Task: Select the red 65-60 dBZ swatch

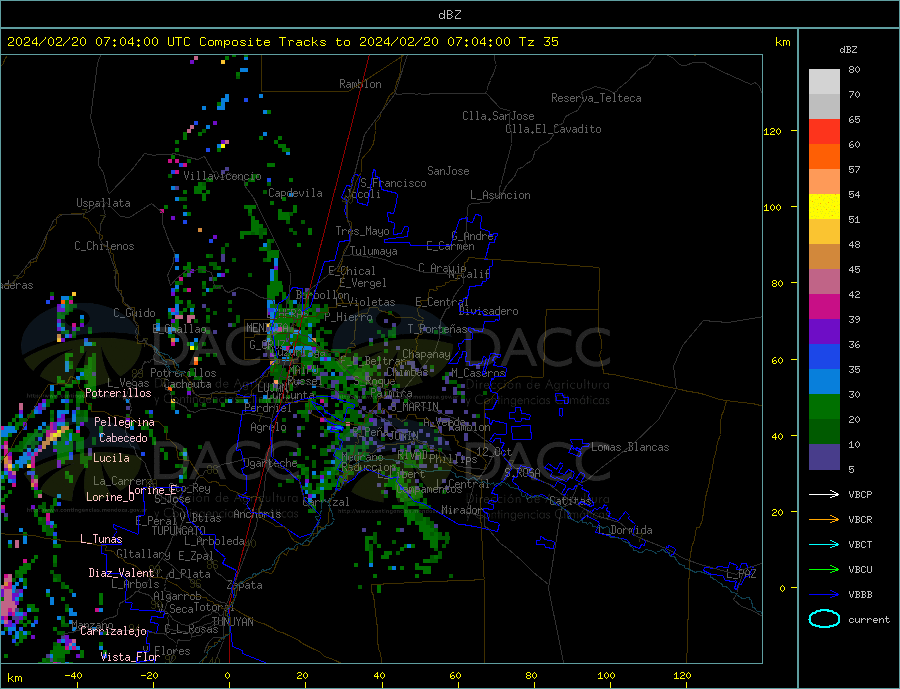Action: [x=825, y=131]
